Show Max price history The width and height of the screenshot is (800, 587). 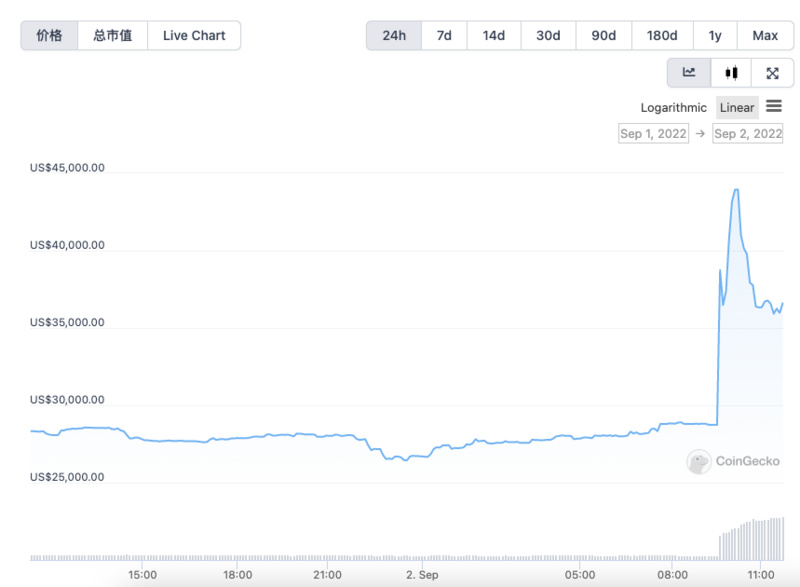click(x=766, y=35)
